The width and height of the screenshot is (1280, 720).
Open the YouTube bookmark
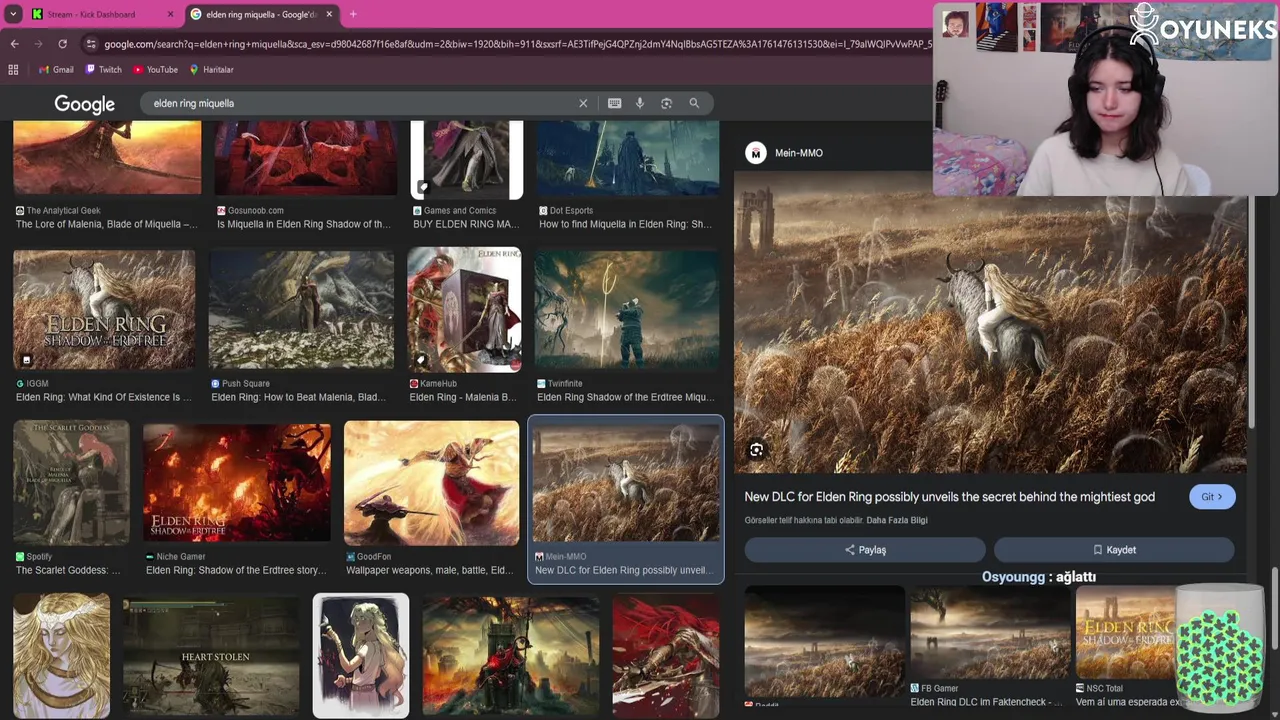tap(155, 70)
